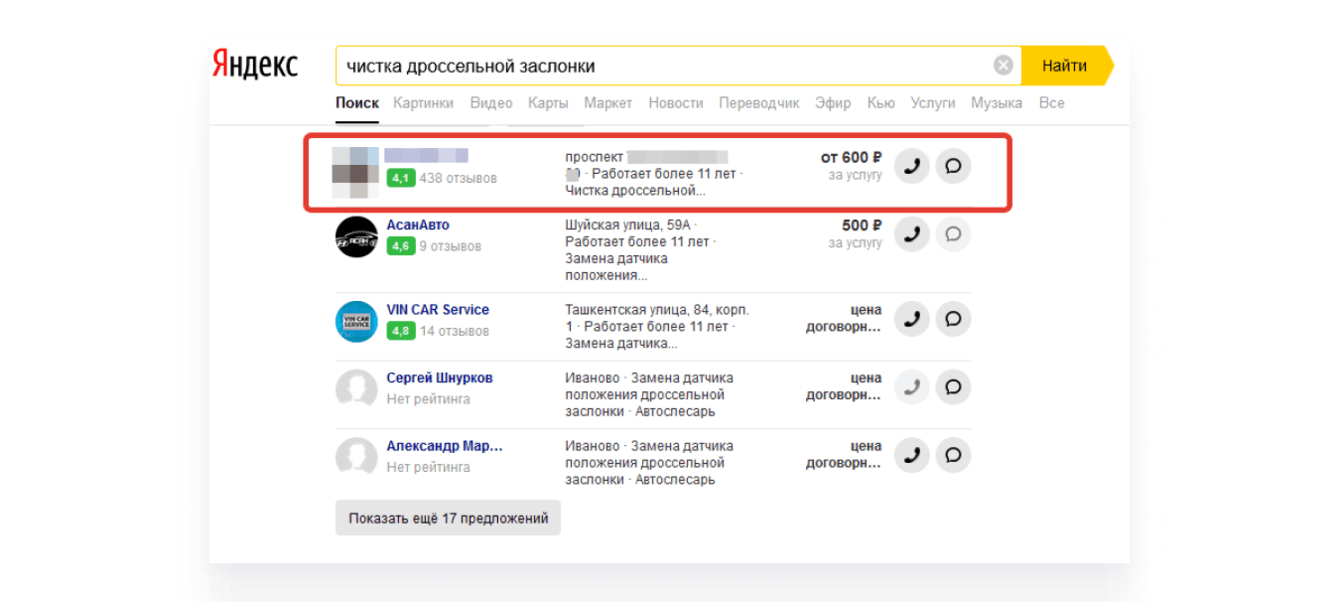Click Шуйская улица, 59А address
The width and height of the screenshot is (1340, 602).
631,225
